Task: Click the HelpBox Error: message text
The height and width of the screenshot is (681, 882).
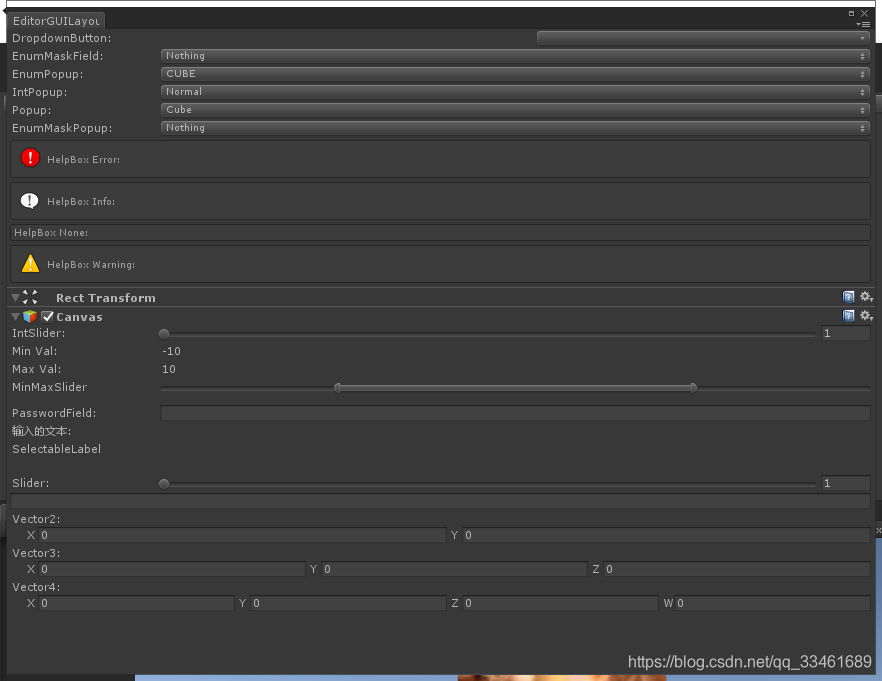Action: click(83, 159)
